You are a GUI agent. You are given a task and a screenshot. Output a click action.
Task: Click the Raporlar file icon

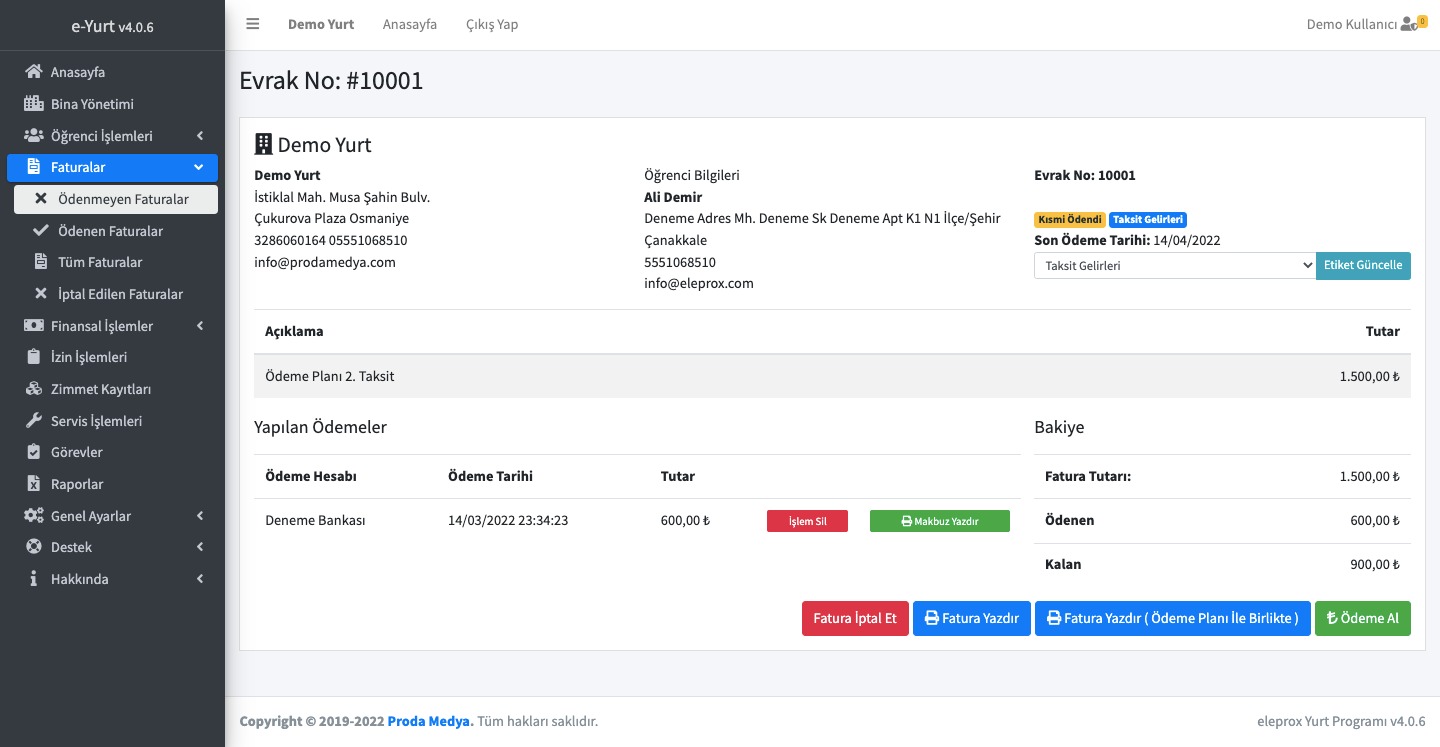[34, 484]
